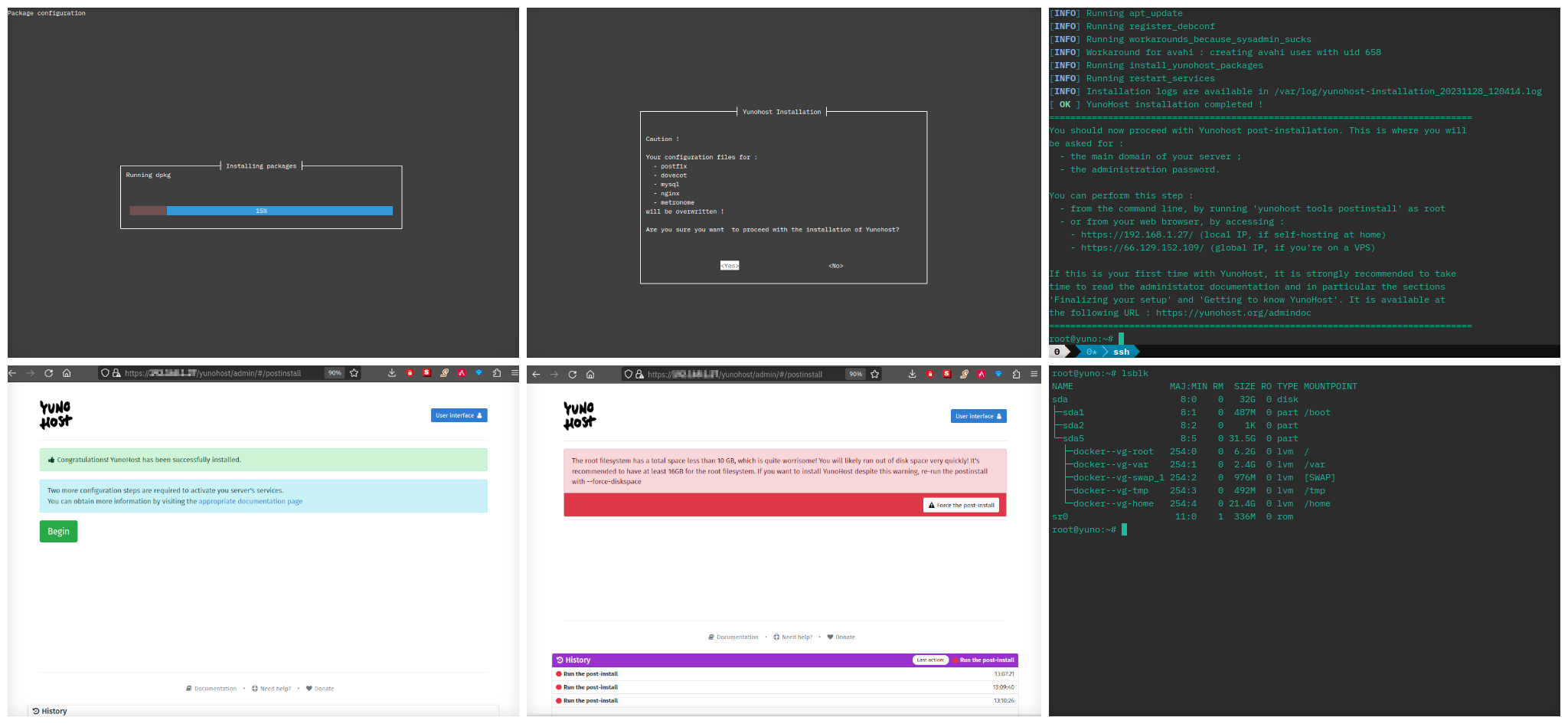The height and width of the screenshot is (724, 1568).
Task: Bookmark the disk warning page with the star
Action: click(x=874, y=374)
